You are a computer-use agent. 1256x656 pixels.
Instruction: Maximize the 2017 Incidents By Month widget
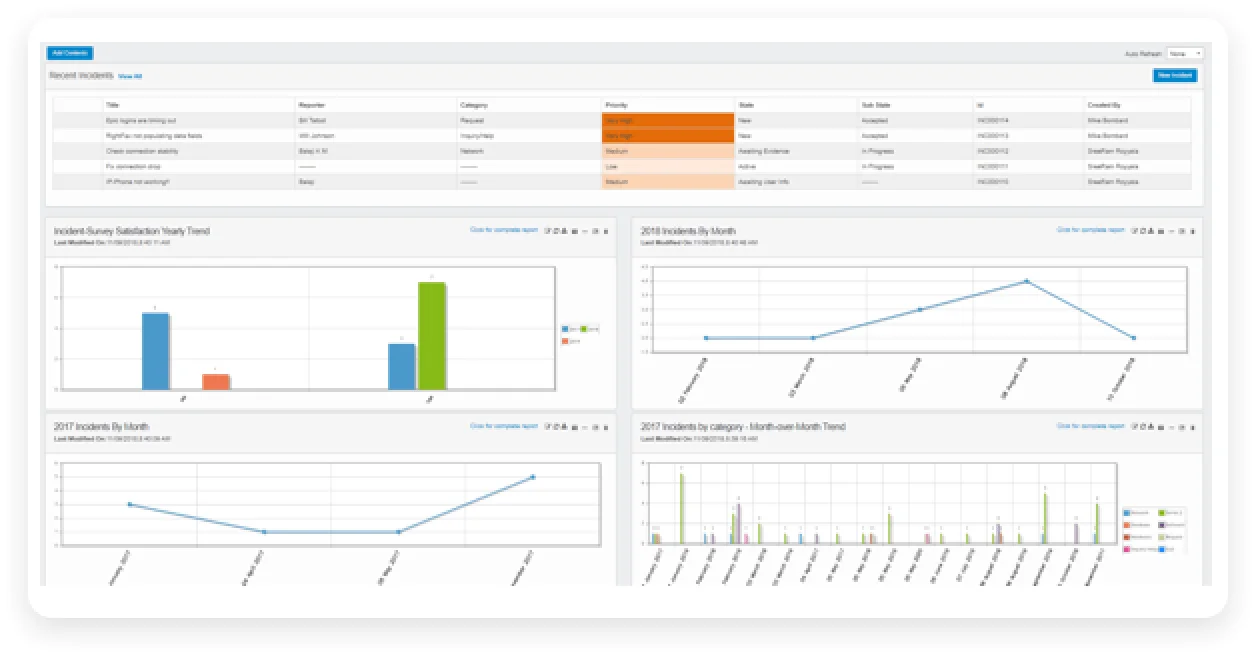(x=595, y=427)
